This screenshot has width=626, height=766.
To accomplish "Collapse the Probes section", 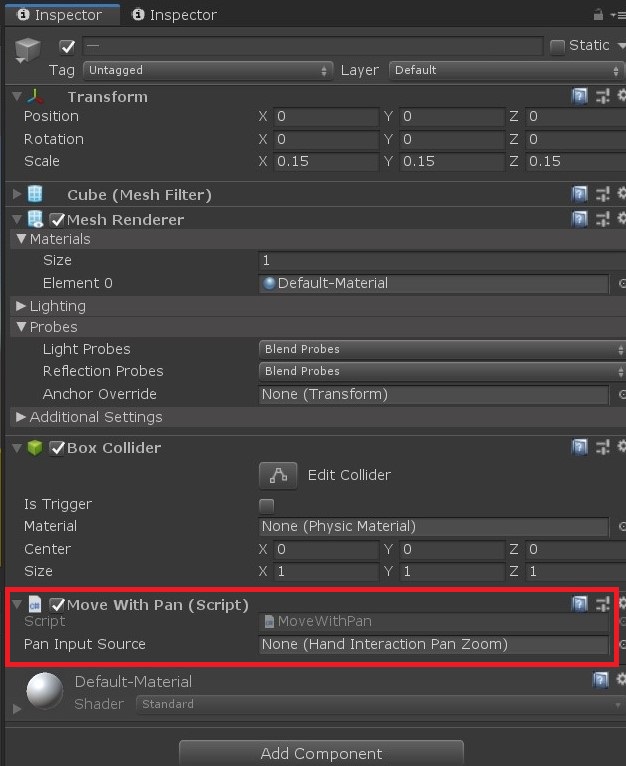I will click(x=21, y=327).
